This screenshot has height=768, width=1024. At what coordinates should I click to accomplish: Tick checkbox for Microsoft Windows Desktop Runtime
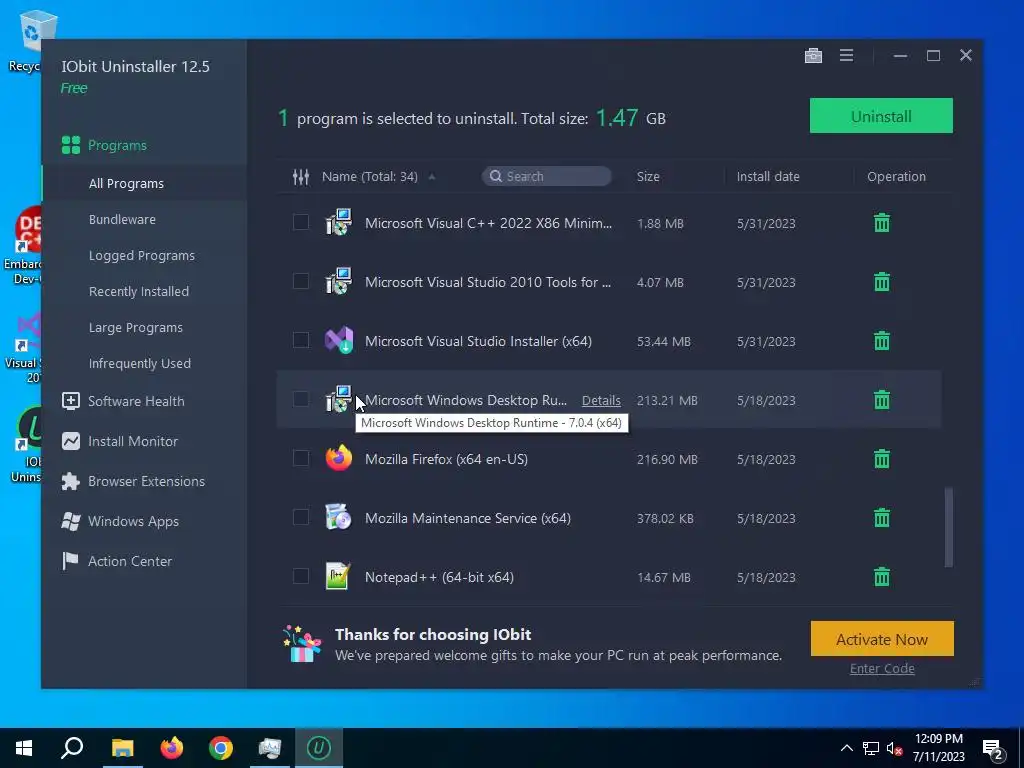301,399
